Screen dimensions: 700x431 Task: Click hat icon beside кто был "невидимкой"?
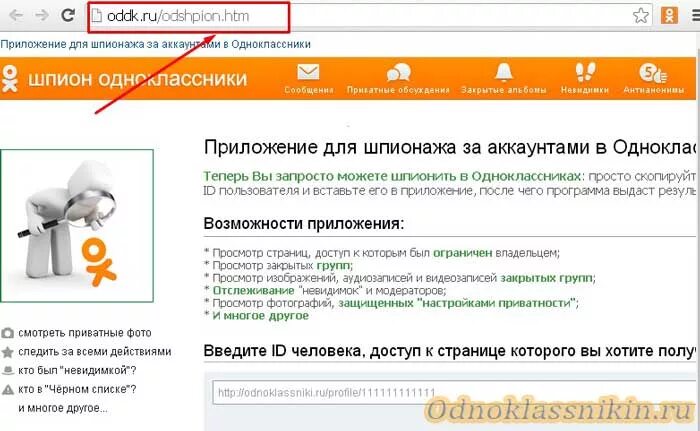click(x=7, y=371)
